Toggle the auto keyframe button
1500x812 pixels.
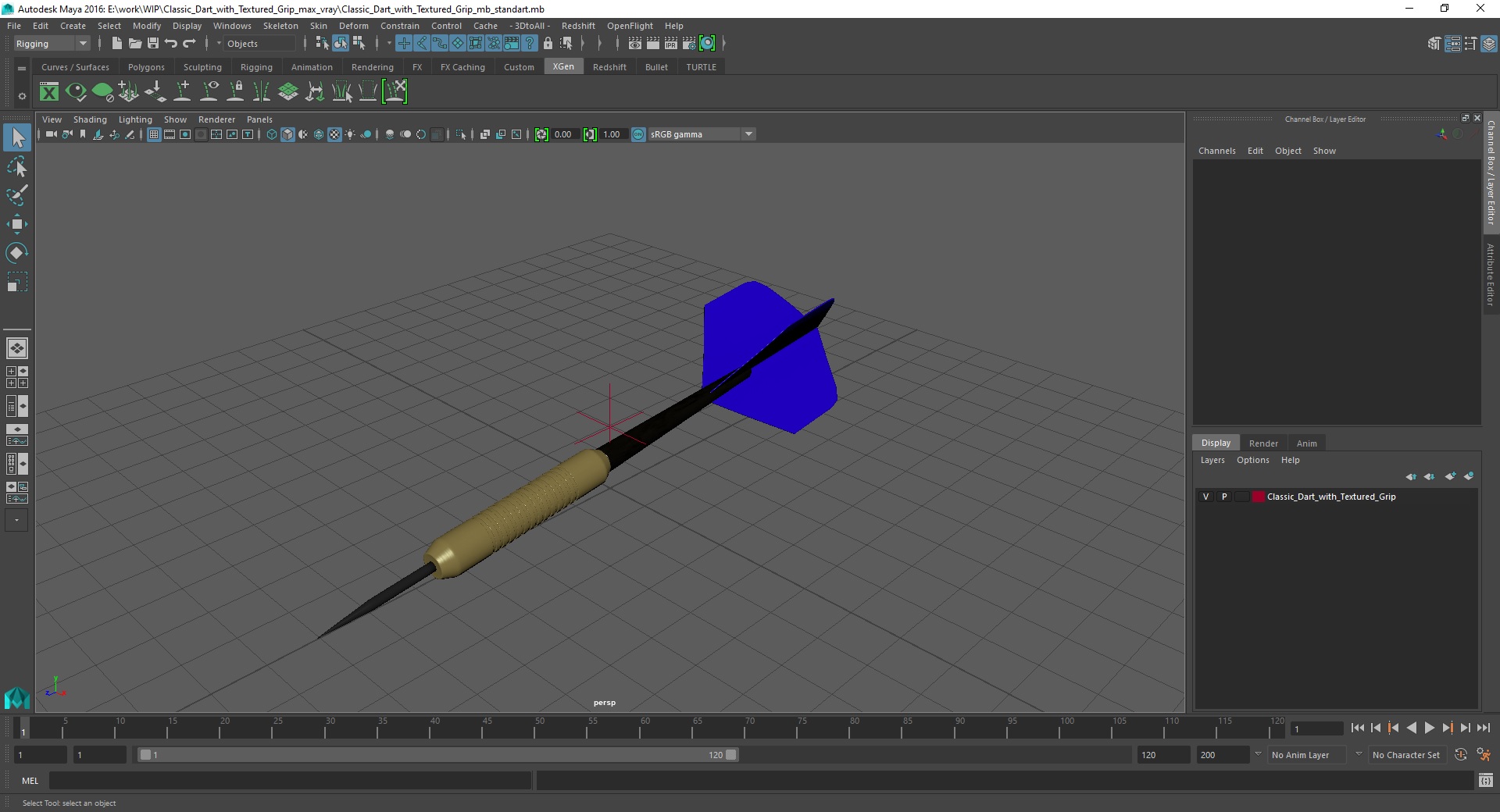[1461, 755]
